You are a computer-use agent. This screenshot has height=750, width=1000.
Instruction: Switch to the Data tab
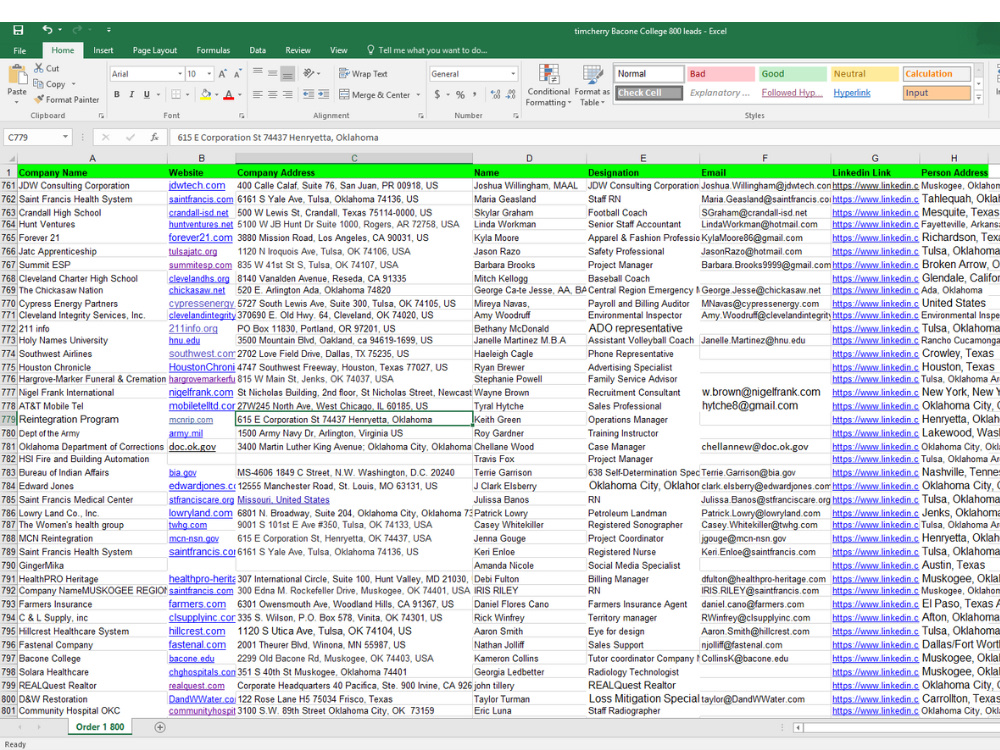coord(258,50)
